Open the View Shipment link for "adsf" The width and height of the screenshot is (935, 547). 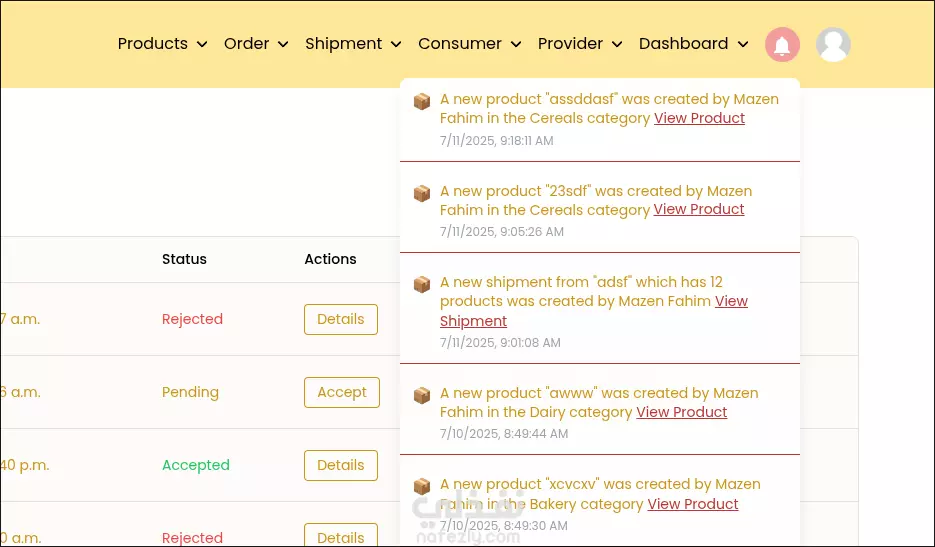pos(594,311)
